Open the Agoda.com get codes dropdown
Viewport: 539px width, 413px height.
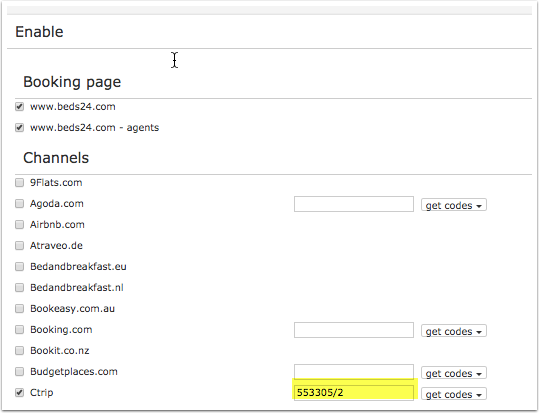coord(454,205)
